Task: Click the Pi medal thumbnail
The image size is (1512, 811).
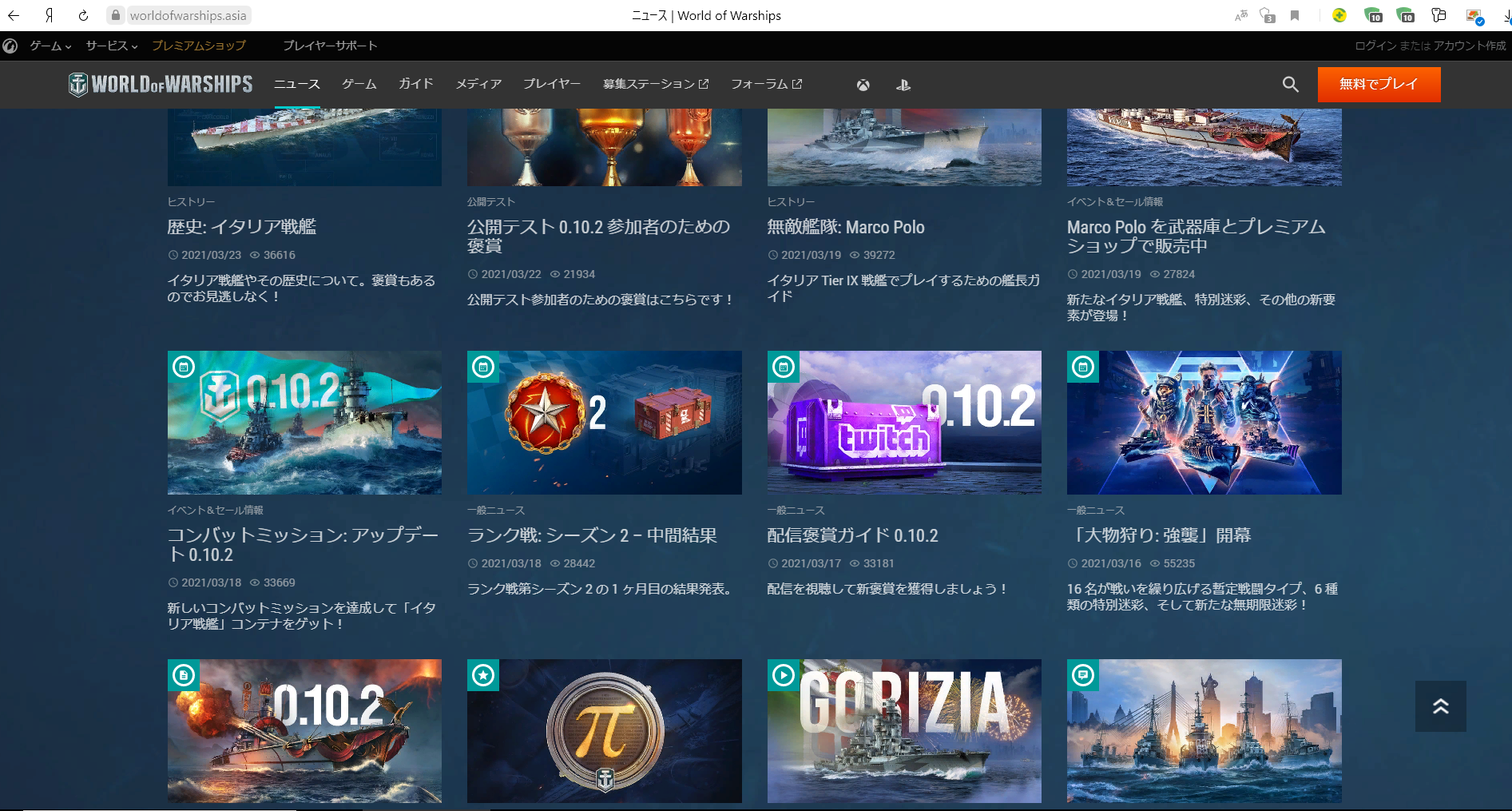Action: tap(605, 731)
